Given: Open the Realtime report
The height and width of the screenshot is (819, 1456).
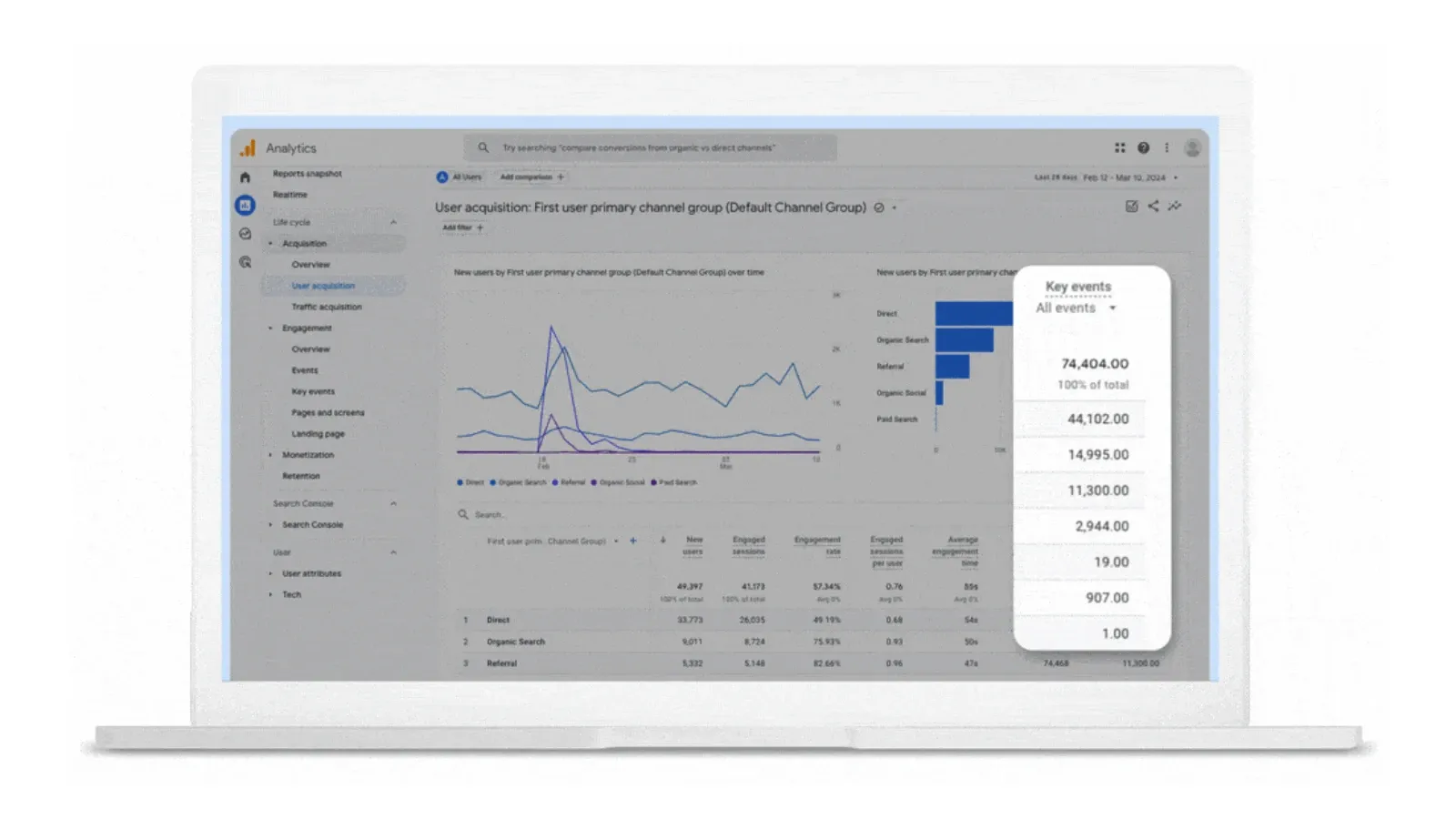Looking at the screenshot, I should (x=290, y=195).
